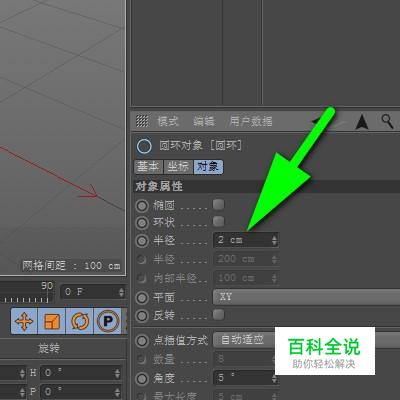Click the 对象属性 section header
Screen dimensions: 400x400
[x=266, y=186]
